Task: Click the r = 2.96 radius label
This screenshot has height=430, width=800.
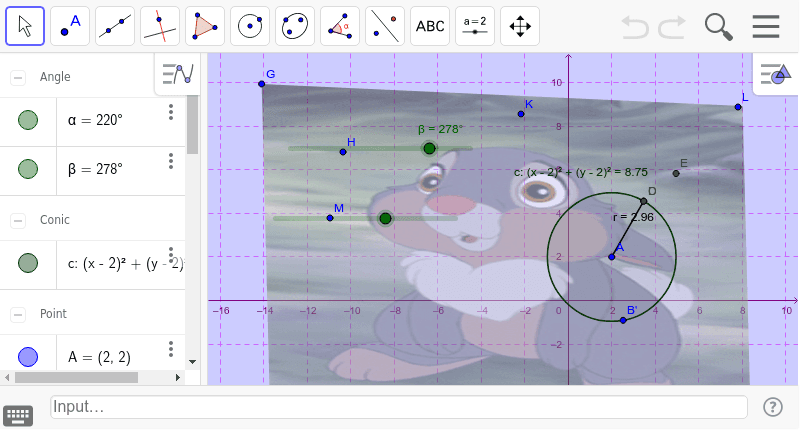Action: click(633, 217)
